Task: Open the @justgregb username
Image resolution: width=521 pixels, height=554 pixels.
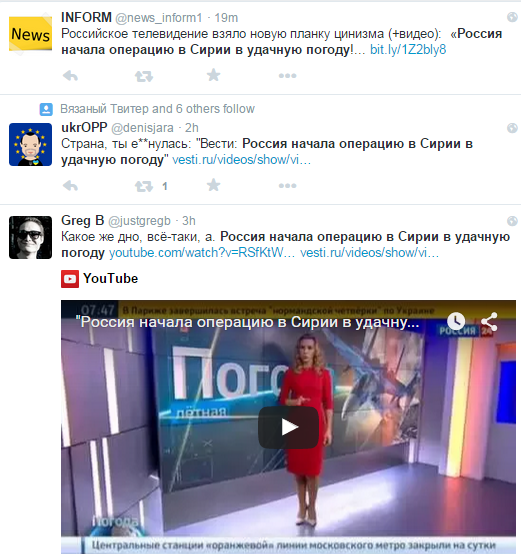Action: pos(139,221)
